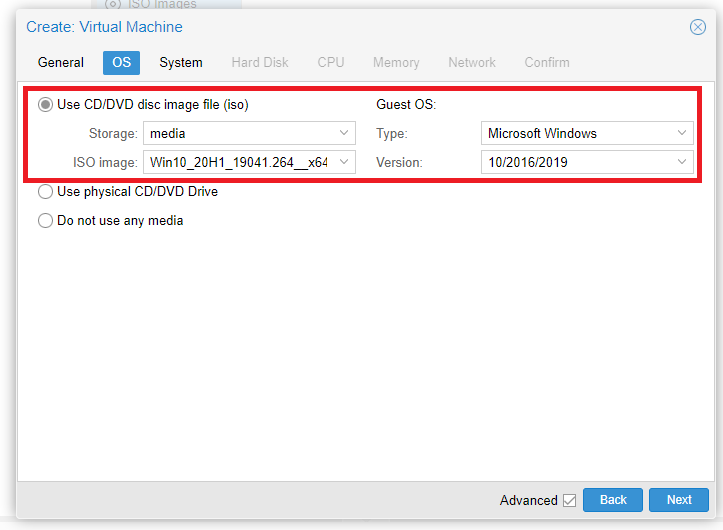Close the Create Virtual Machine dialog
723x530 pixels.
pos(698,27)
